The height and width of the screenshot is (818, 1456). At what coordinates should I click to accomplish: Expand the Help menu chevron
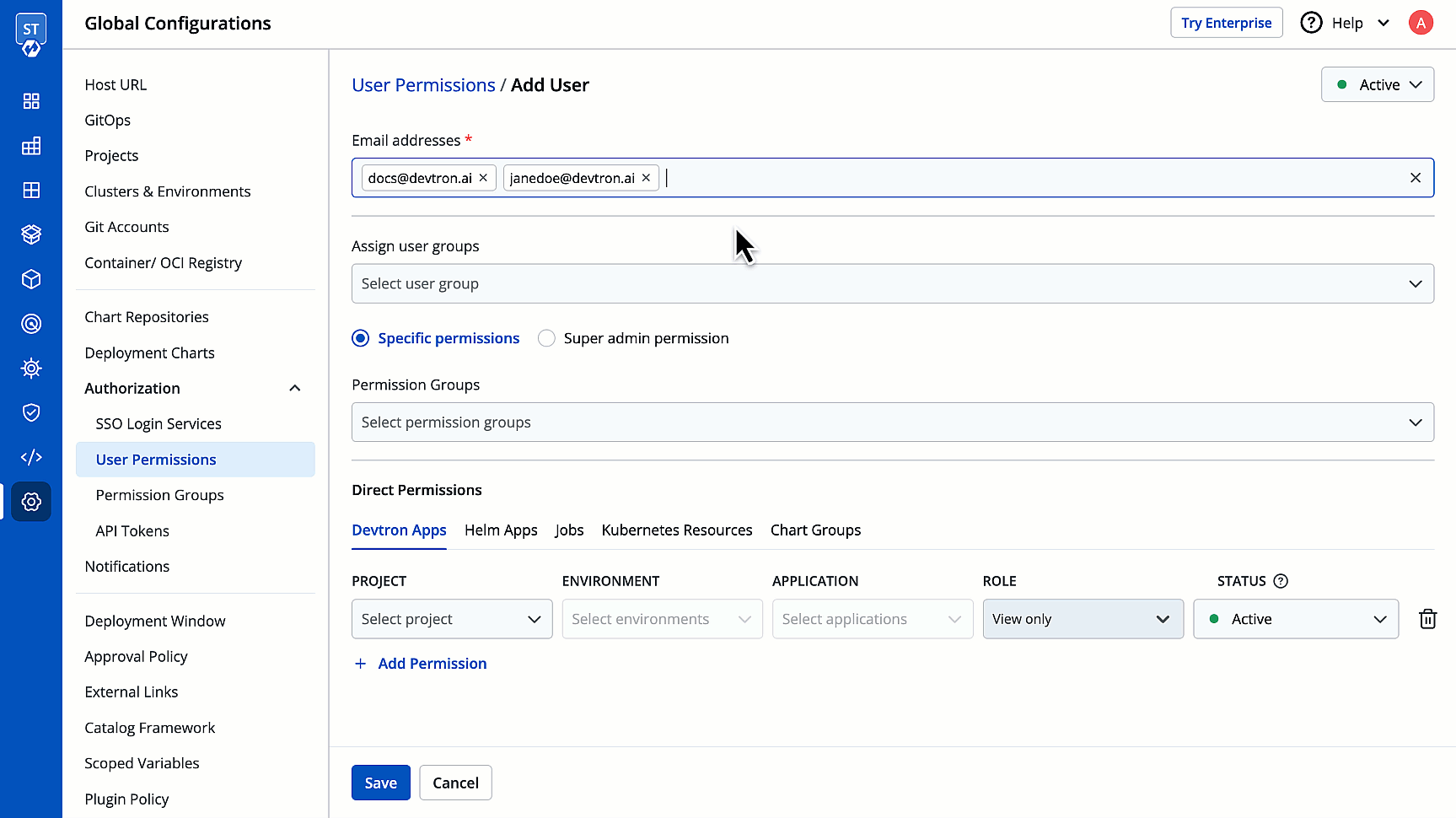coord(1383,23)
